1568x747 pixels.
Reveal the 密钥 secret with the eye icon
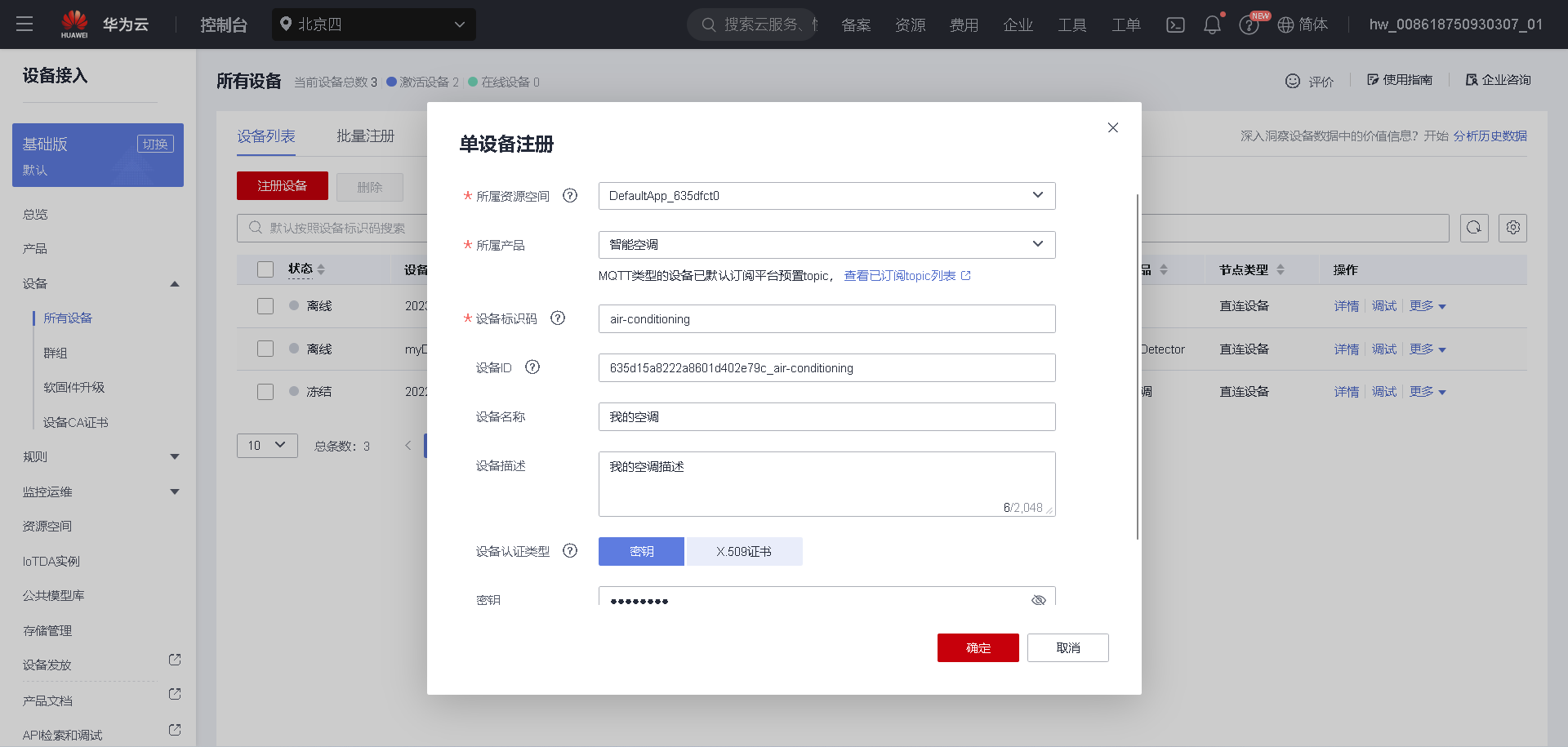point(1038,600)
